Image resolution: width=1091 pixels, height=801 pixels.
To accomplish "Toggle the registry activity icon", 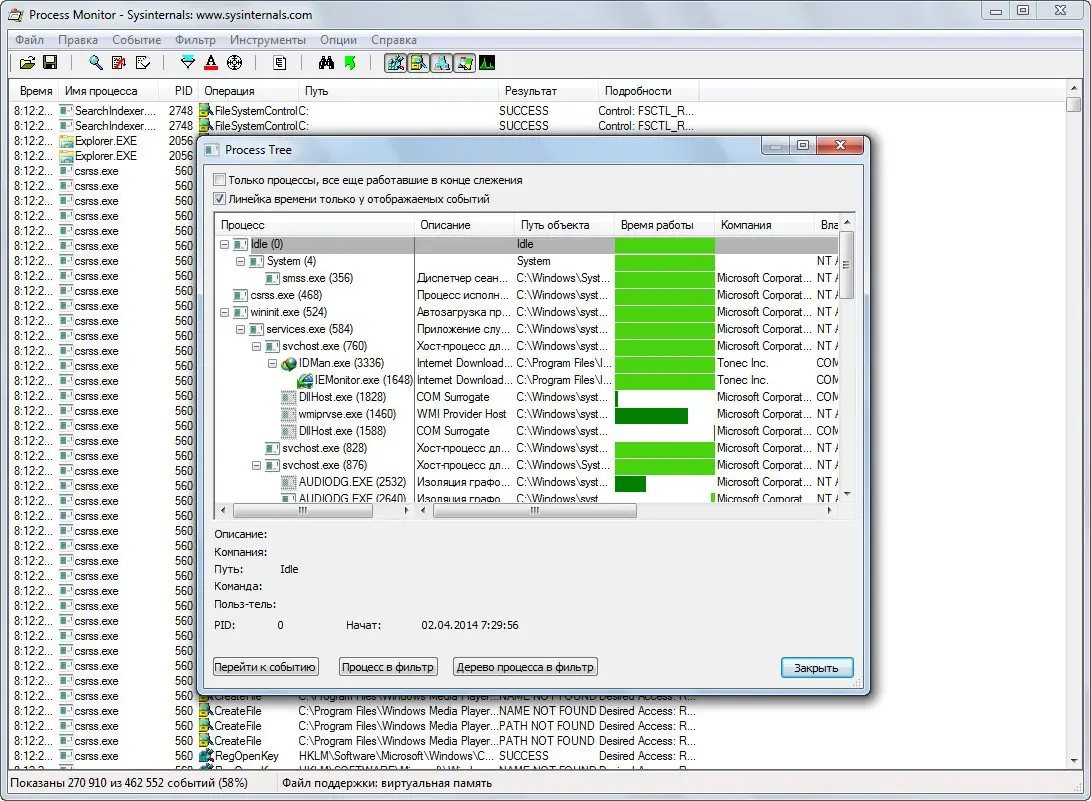I will pyautogui.click(x=395, y=63).
